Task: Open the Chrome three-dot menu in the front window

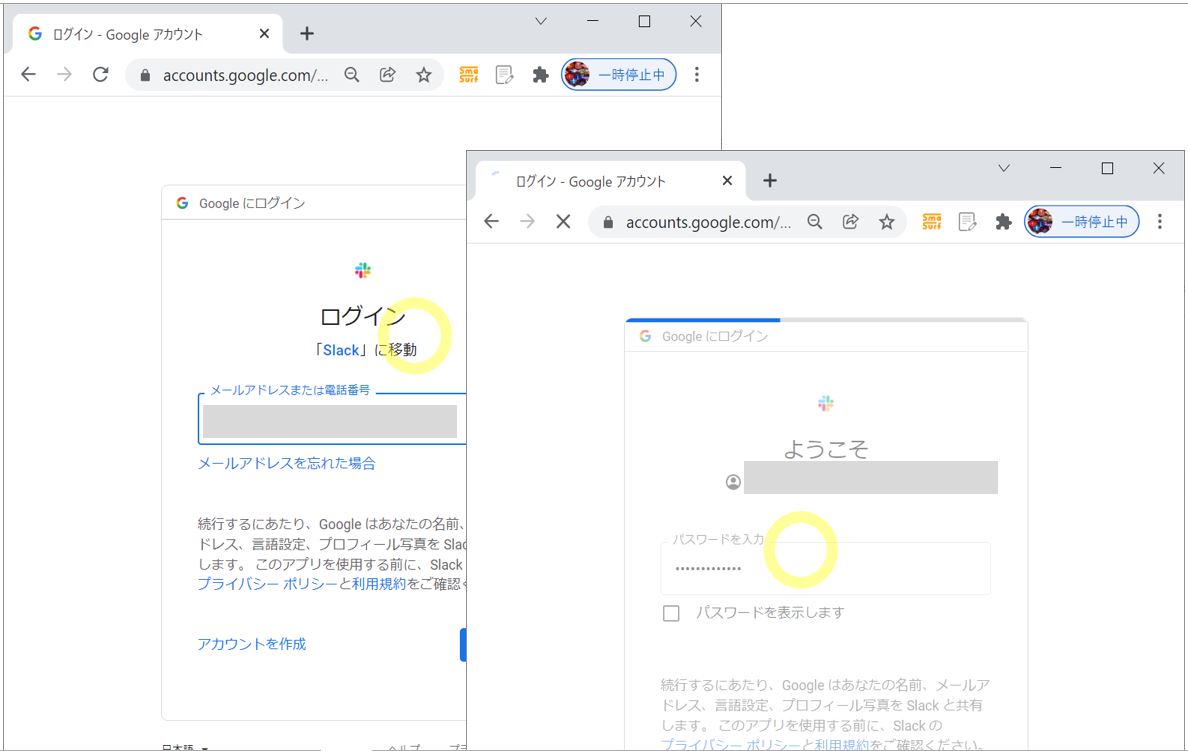Action: [x=1160, y=222]
